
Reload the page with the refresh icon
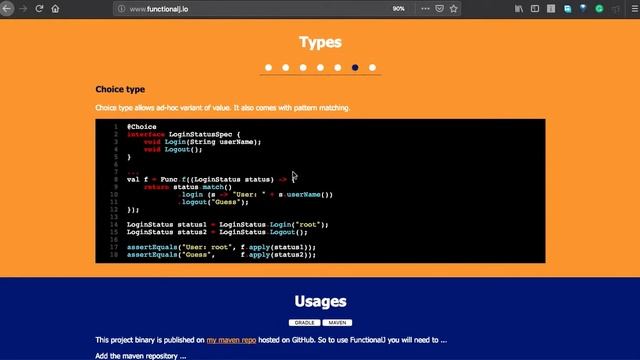[39, 9]
